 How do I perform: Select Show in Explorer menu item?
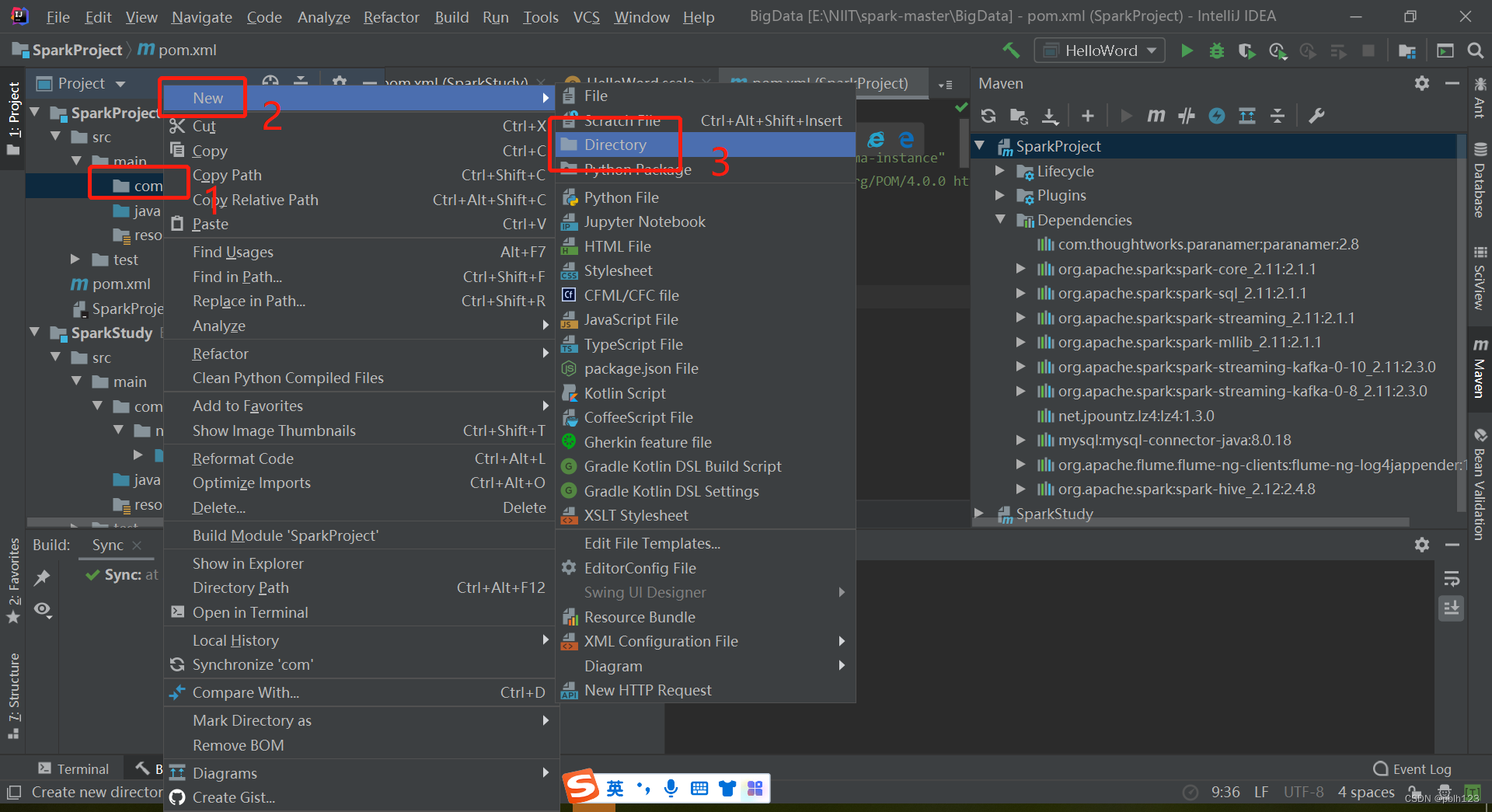pos(359,563)
